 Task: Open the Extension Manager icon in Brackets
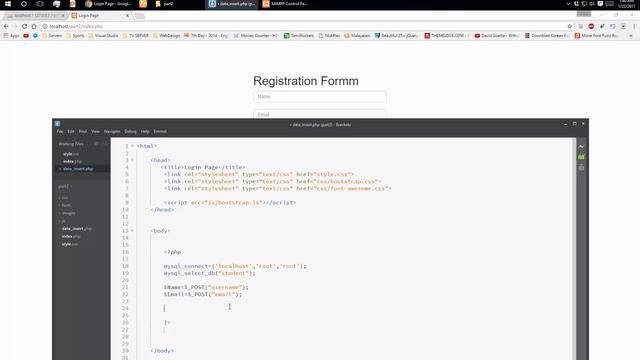tap(581, 157)
